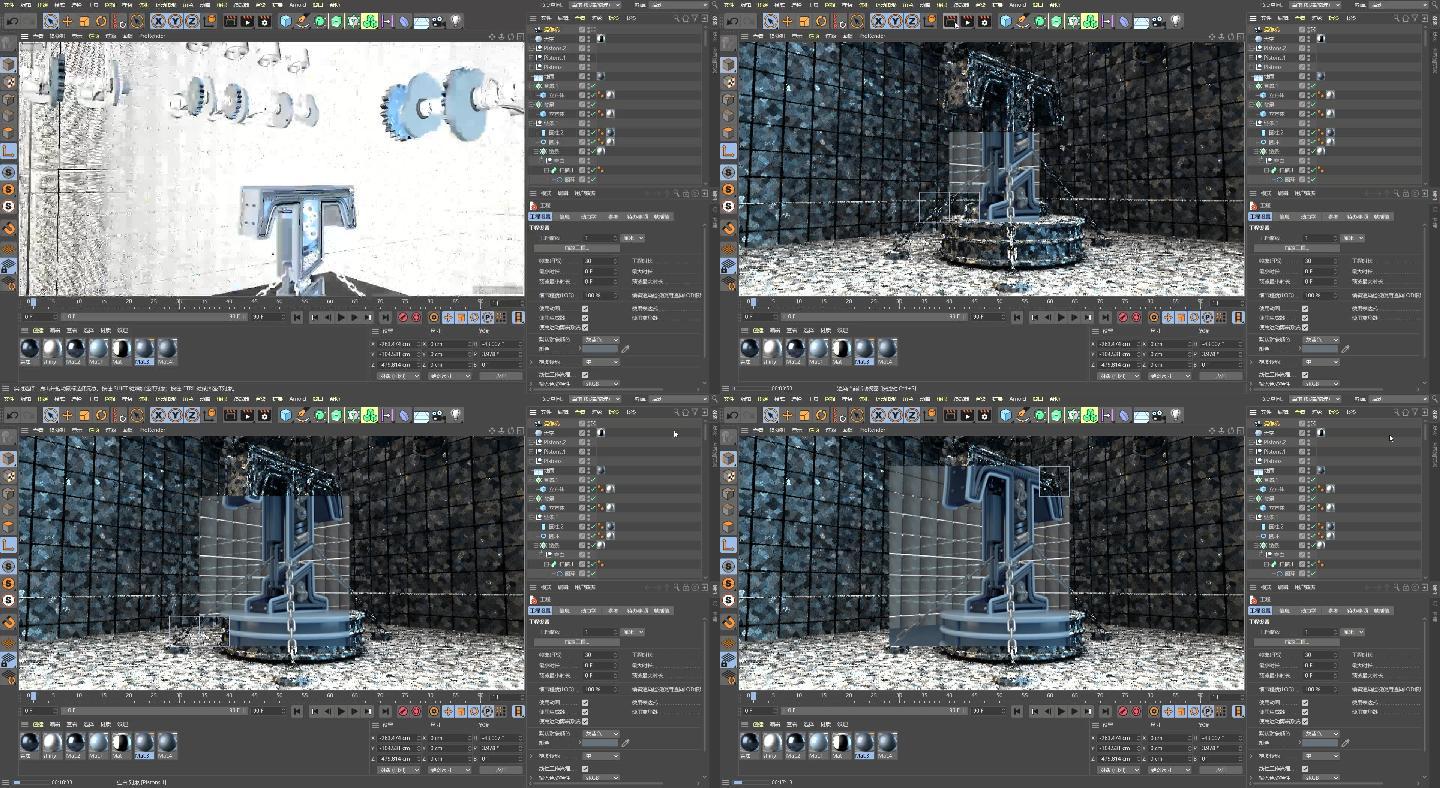
Task: Open the unit dropdown in top-left attributes
Action: point(633,238)
